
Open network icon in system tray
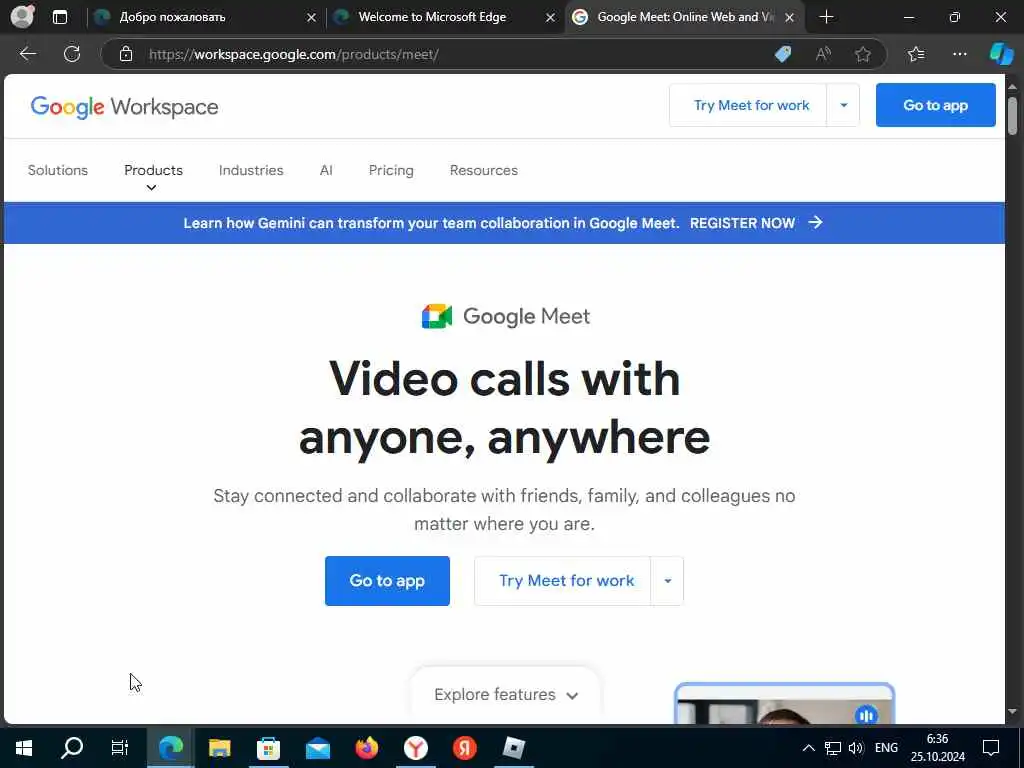coord(833,748)
